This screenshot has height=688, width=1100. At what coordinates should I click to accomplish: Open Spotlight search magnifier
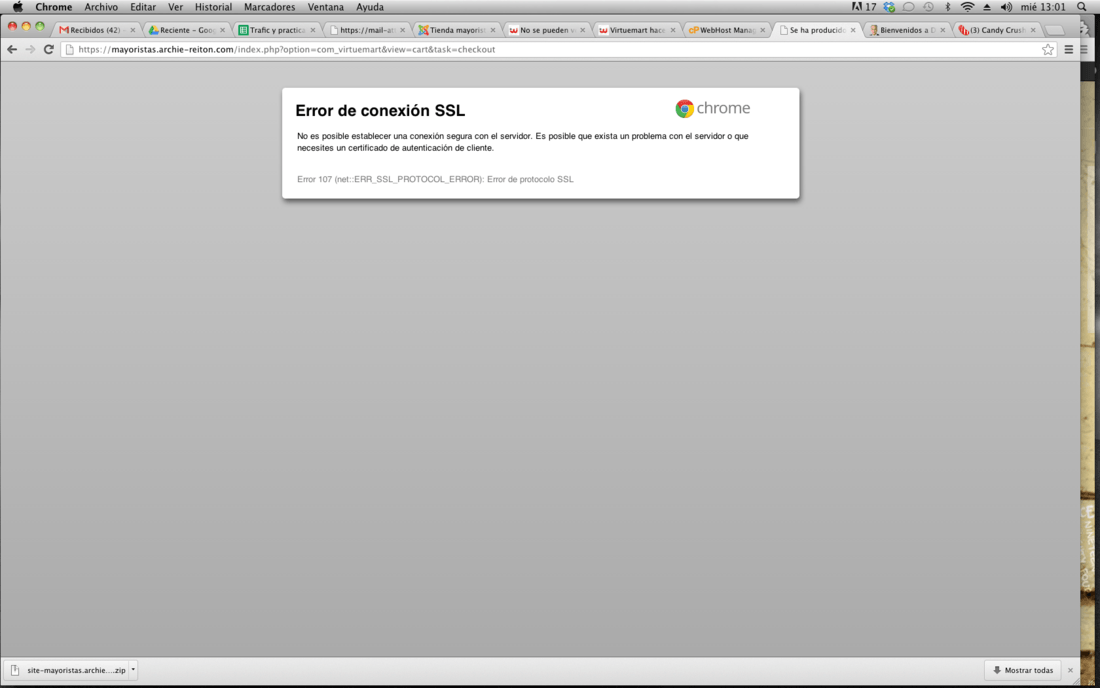tap(1082, 7)
